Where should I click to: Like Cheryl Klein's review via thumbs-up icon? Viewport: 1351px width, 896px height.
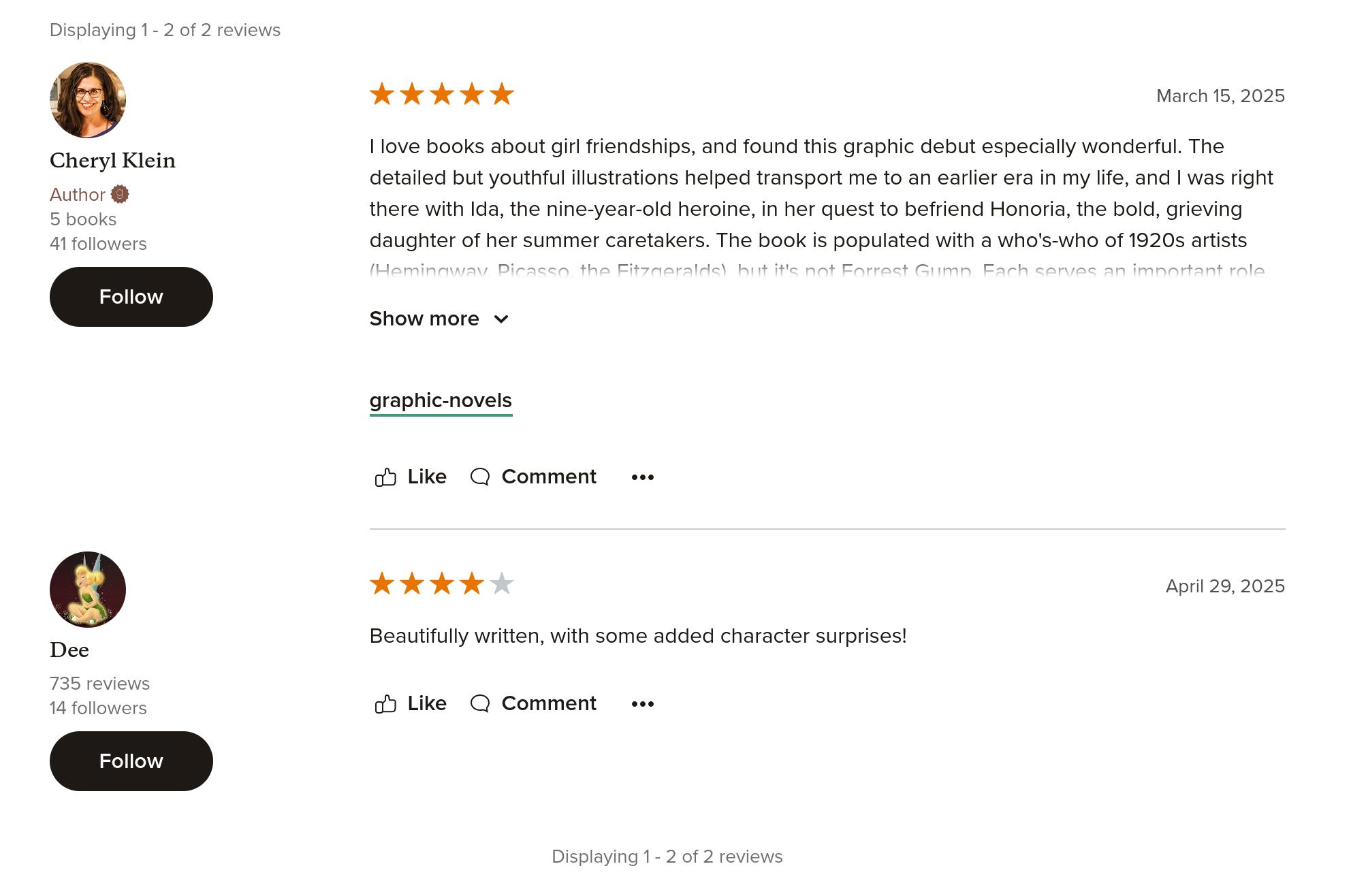click(385, 477)
